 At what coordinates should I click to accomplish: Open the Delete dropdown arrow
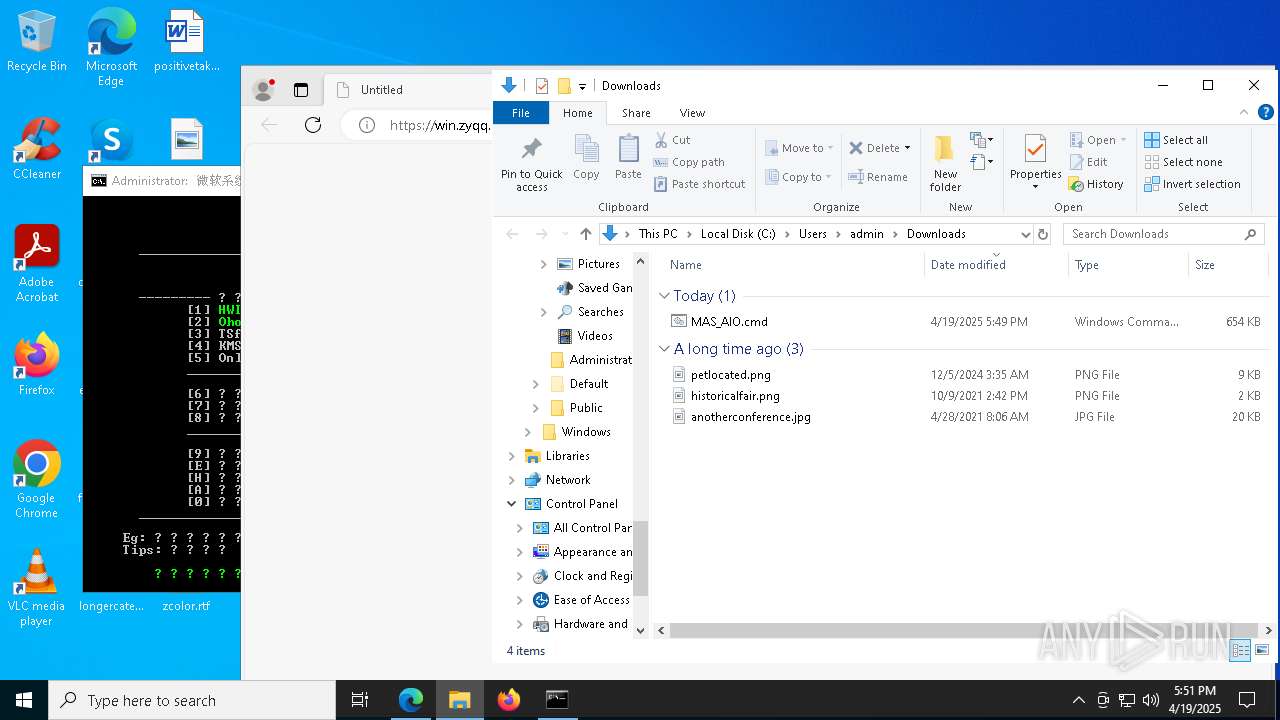click(907, 148)
